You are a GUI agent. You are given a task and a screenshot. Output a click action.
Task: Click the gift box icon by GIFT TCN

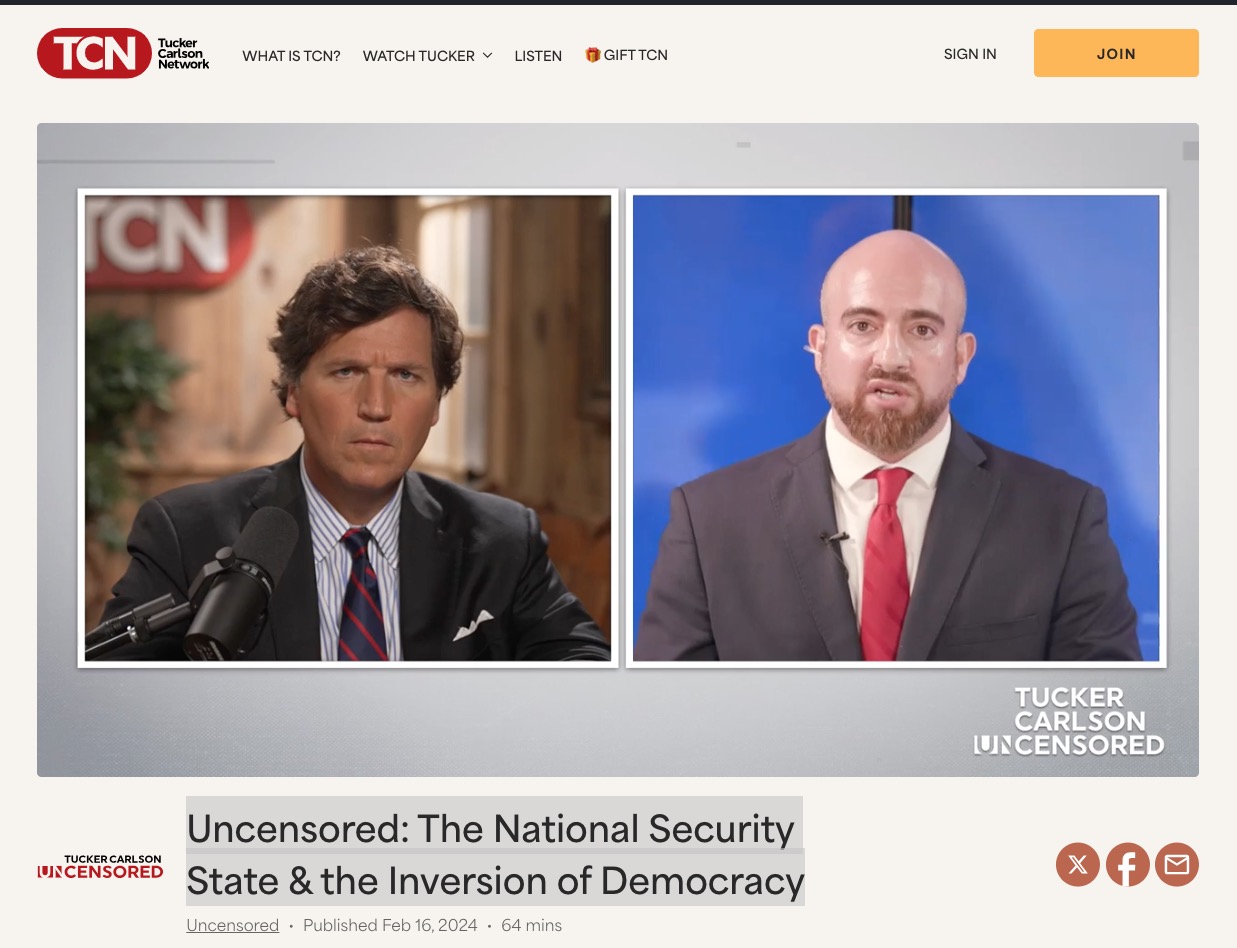pos(593,55)
